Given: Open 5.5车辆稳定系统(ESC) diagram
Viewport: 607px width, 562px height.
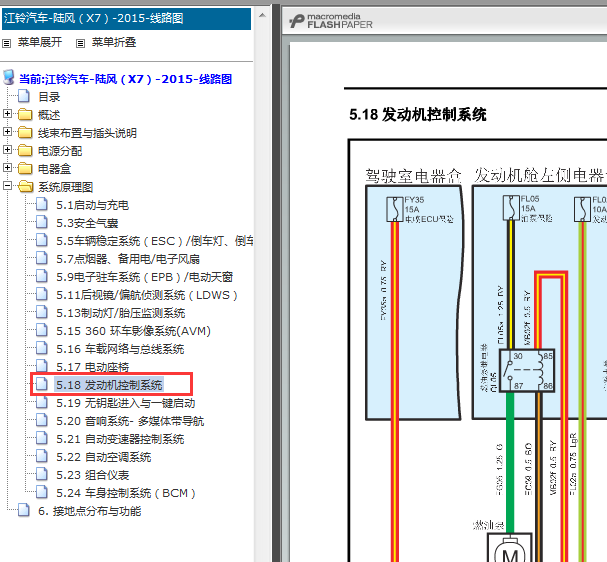Looking at the screenshot, I should click(x=154, y=241).
